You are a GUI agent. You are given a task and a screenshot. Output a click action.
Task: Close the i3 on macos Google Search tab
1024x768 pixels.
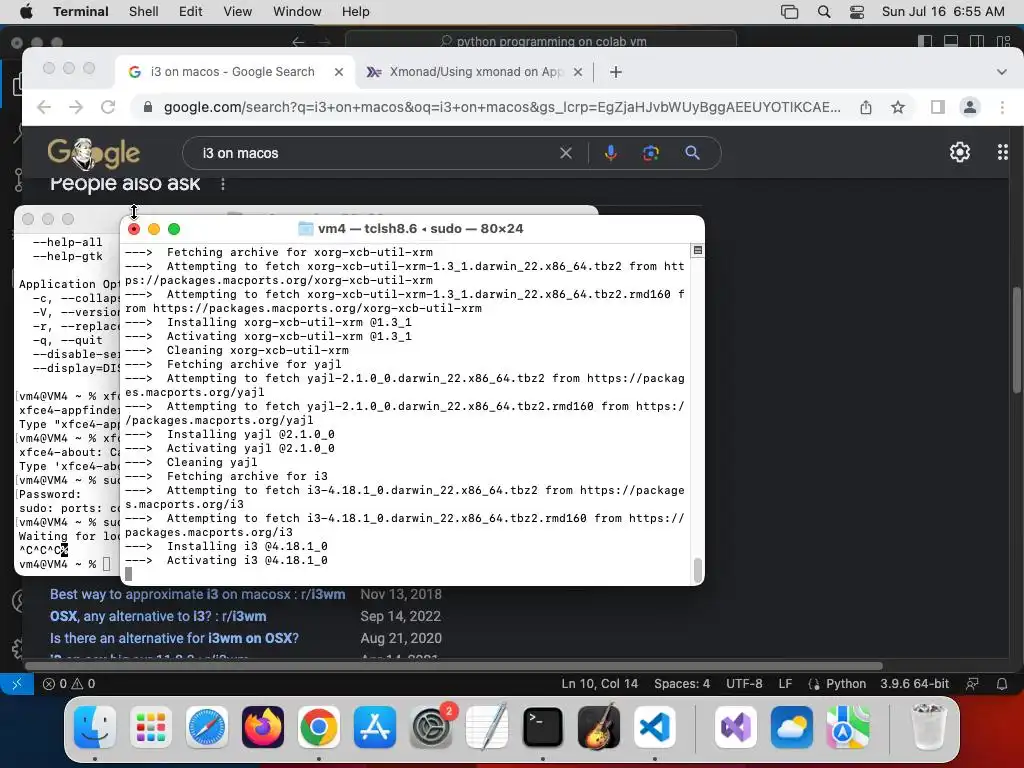339,72
